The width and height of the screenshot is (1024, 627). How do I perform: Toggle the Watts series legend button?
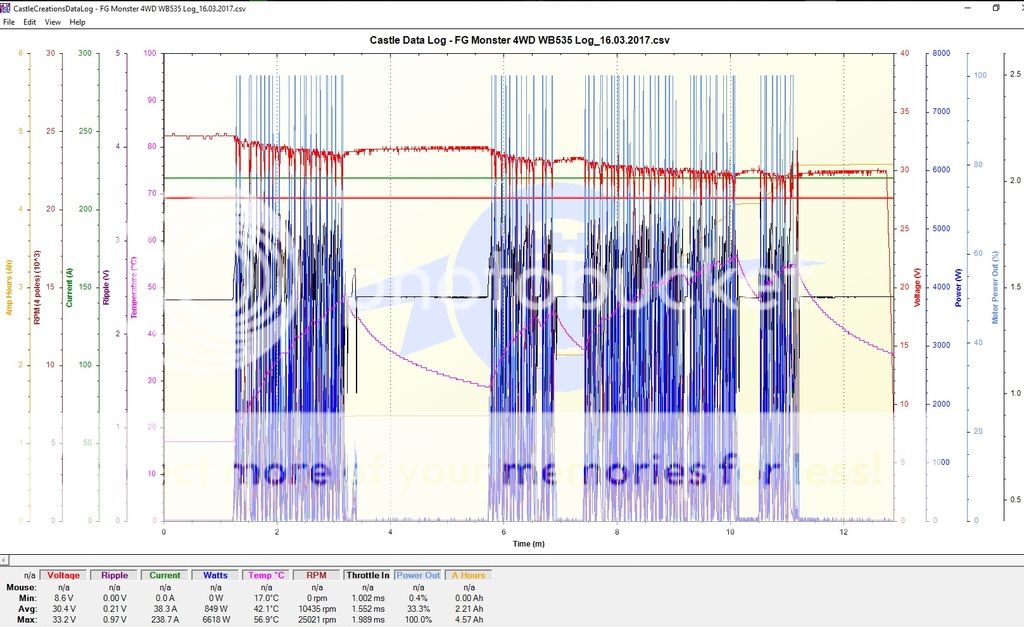point(215,575)
